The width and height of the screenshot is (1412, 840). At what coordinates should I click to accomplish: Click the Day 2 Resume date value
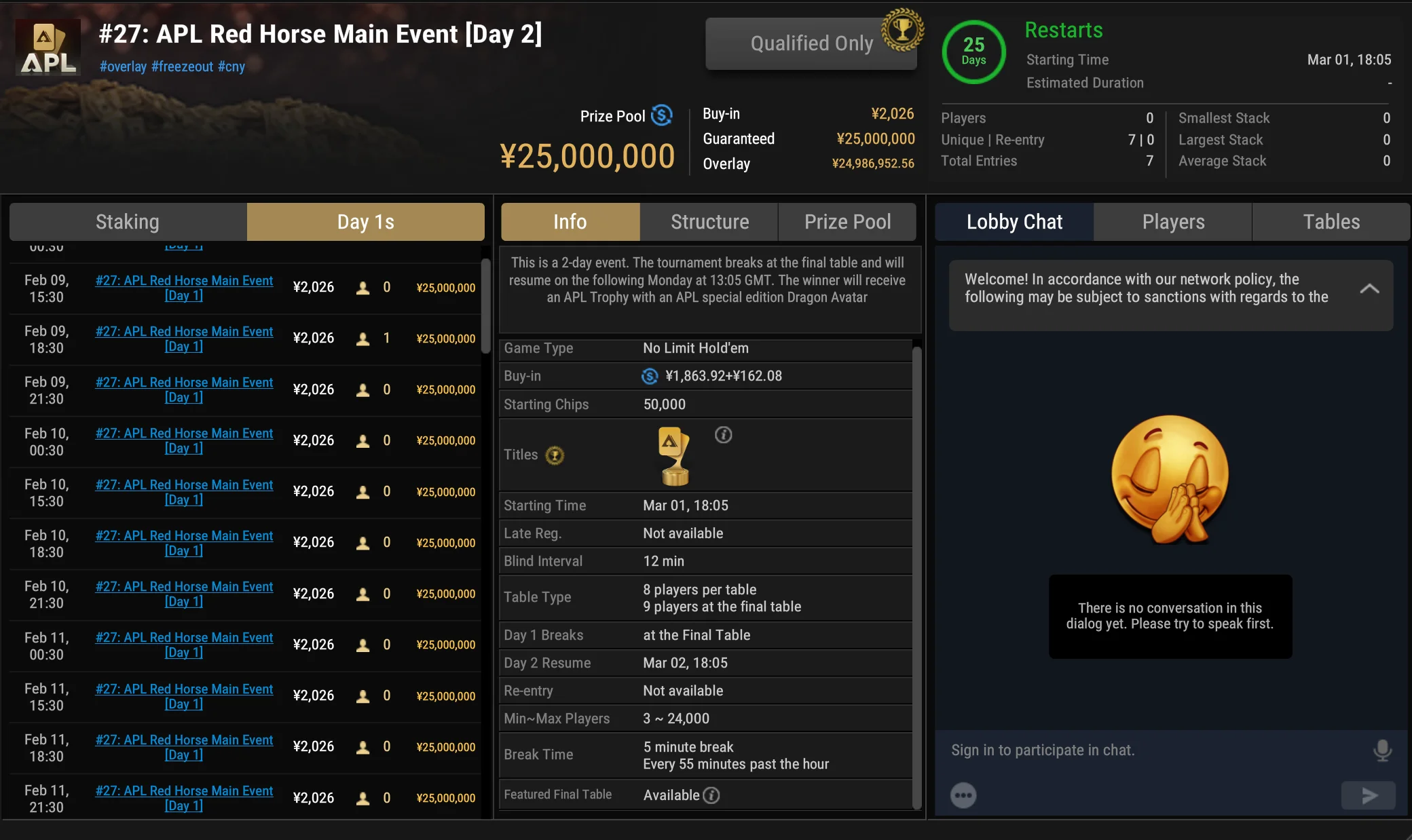pyautogui.click(x=686, y=663)
